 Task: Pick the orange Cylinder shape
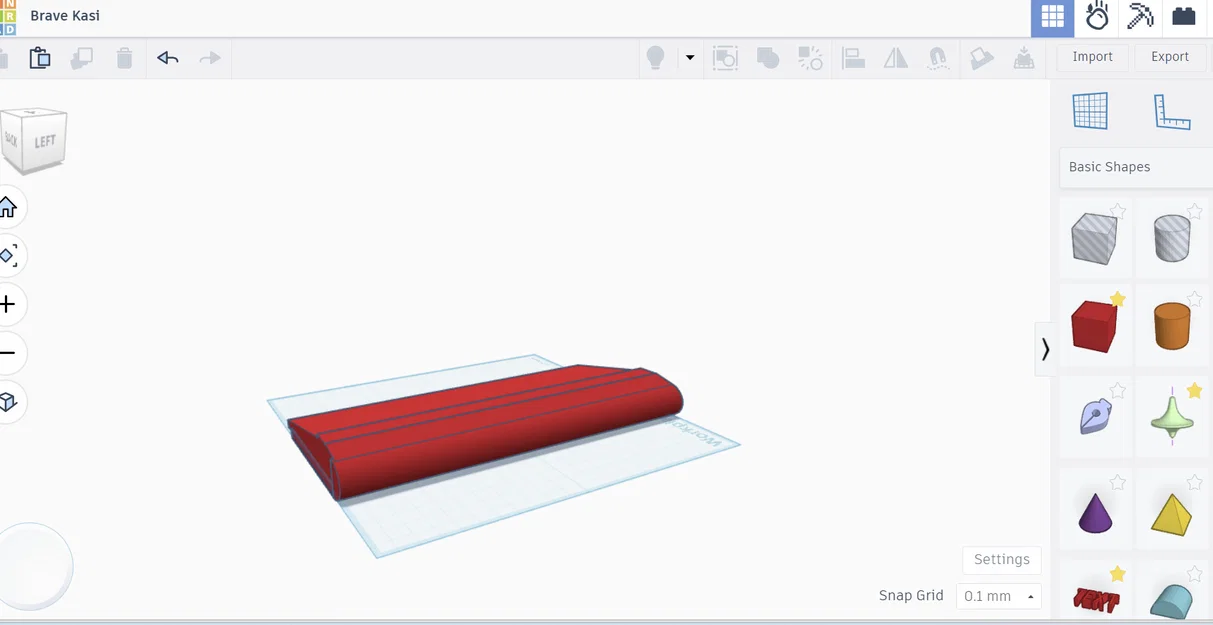1172,327
